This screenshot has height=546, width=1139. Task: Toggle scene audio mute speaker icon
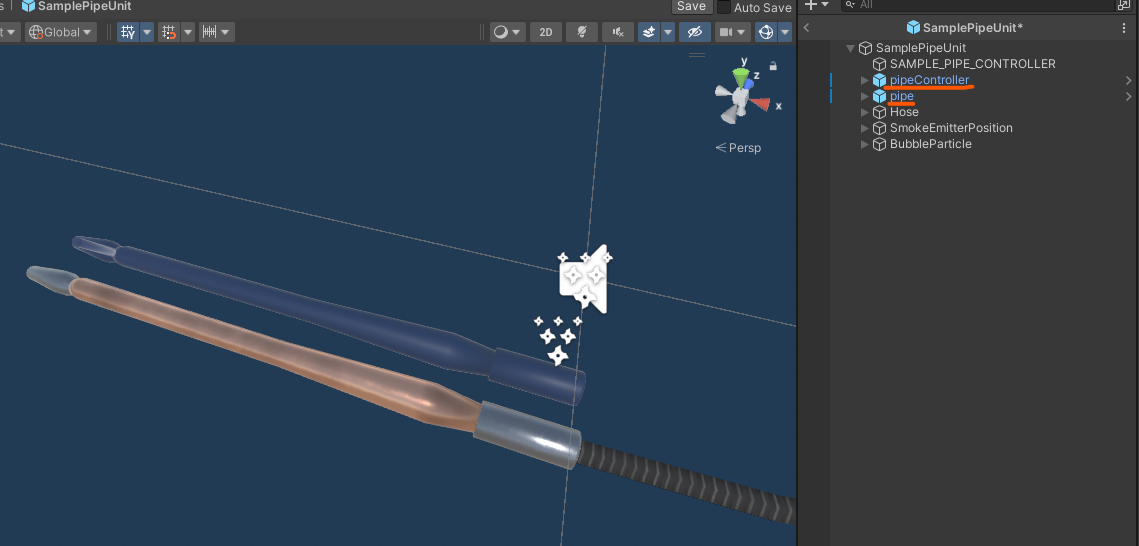tap(618, 32)
